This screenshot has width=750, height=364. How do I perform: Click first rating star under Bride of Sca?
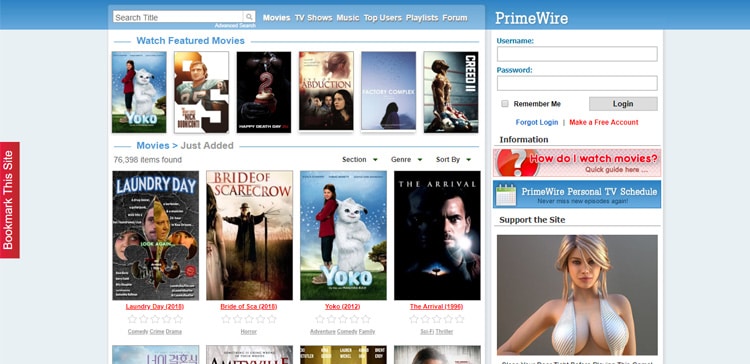pos(226,319)
